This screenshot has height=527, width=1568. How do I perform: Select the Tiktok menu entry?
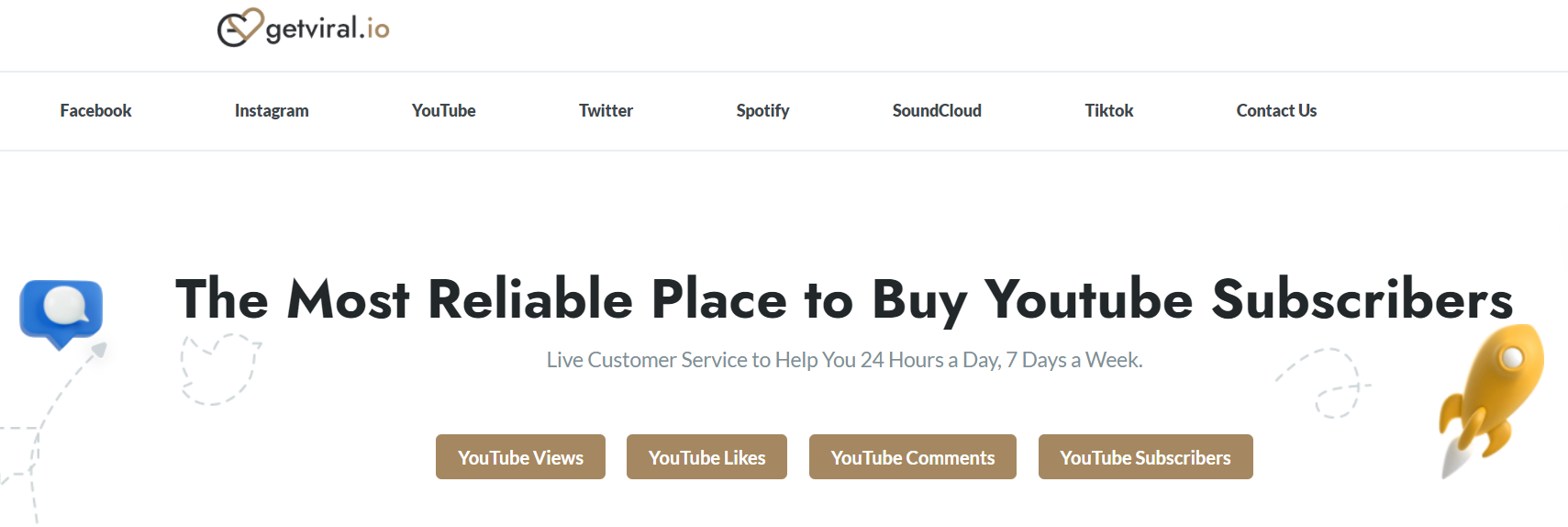point(1108,110)
